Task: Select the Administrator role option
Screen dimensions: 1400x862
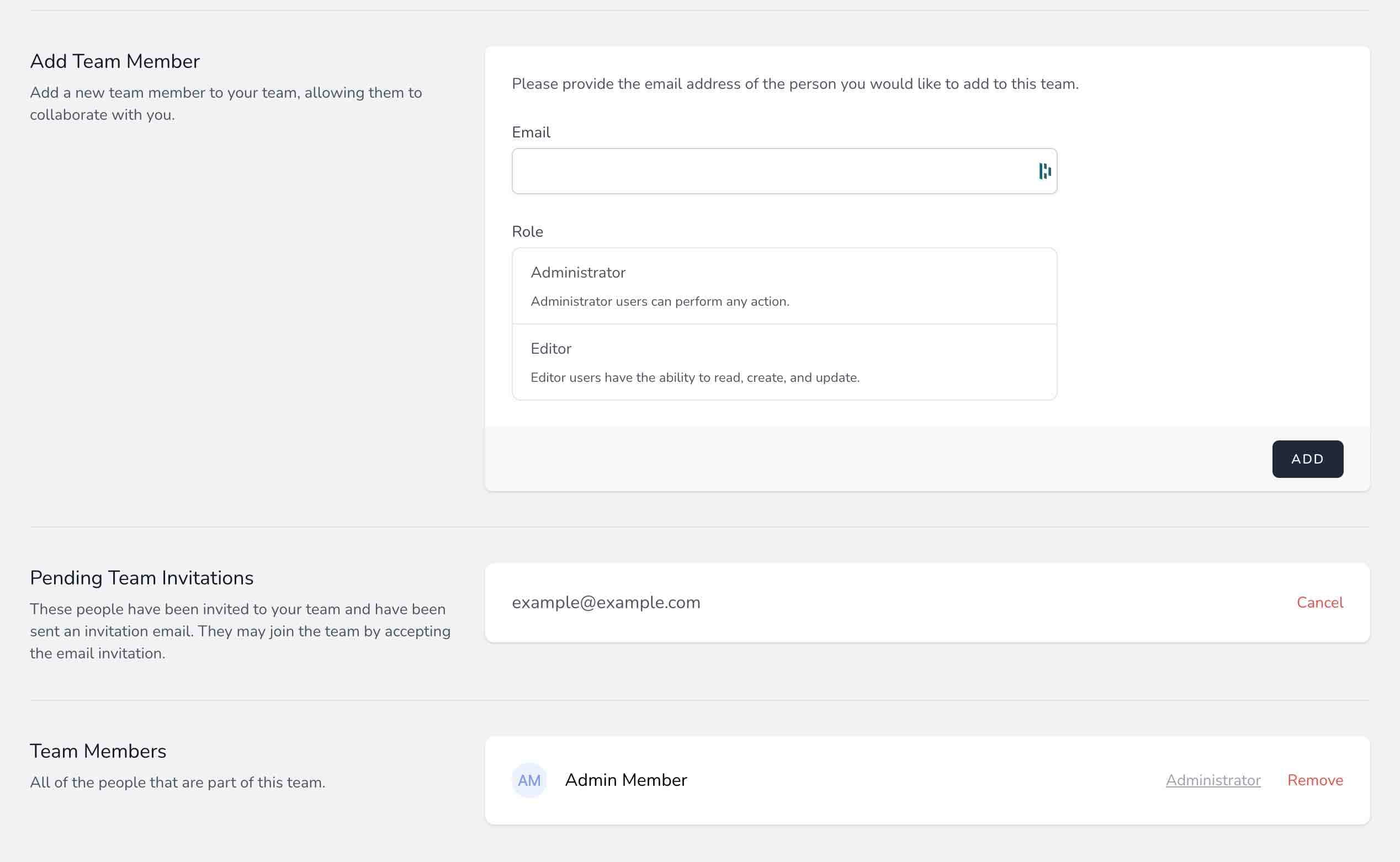Action: coord(784,285)
